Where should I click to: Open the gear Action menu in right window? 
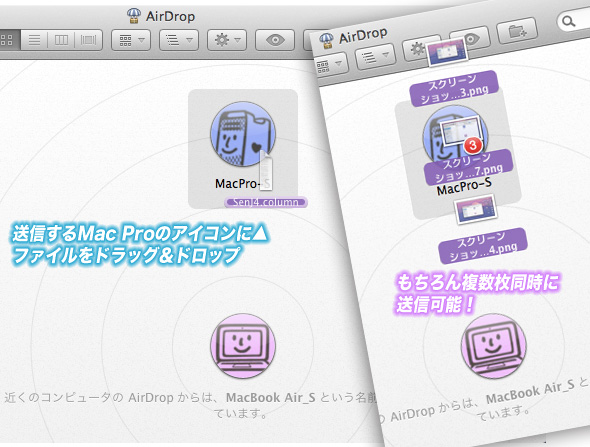click(x=417, y=49)
